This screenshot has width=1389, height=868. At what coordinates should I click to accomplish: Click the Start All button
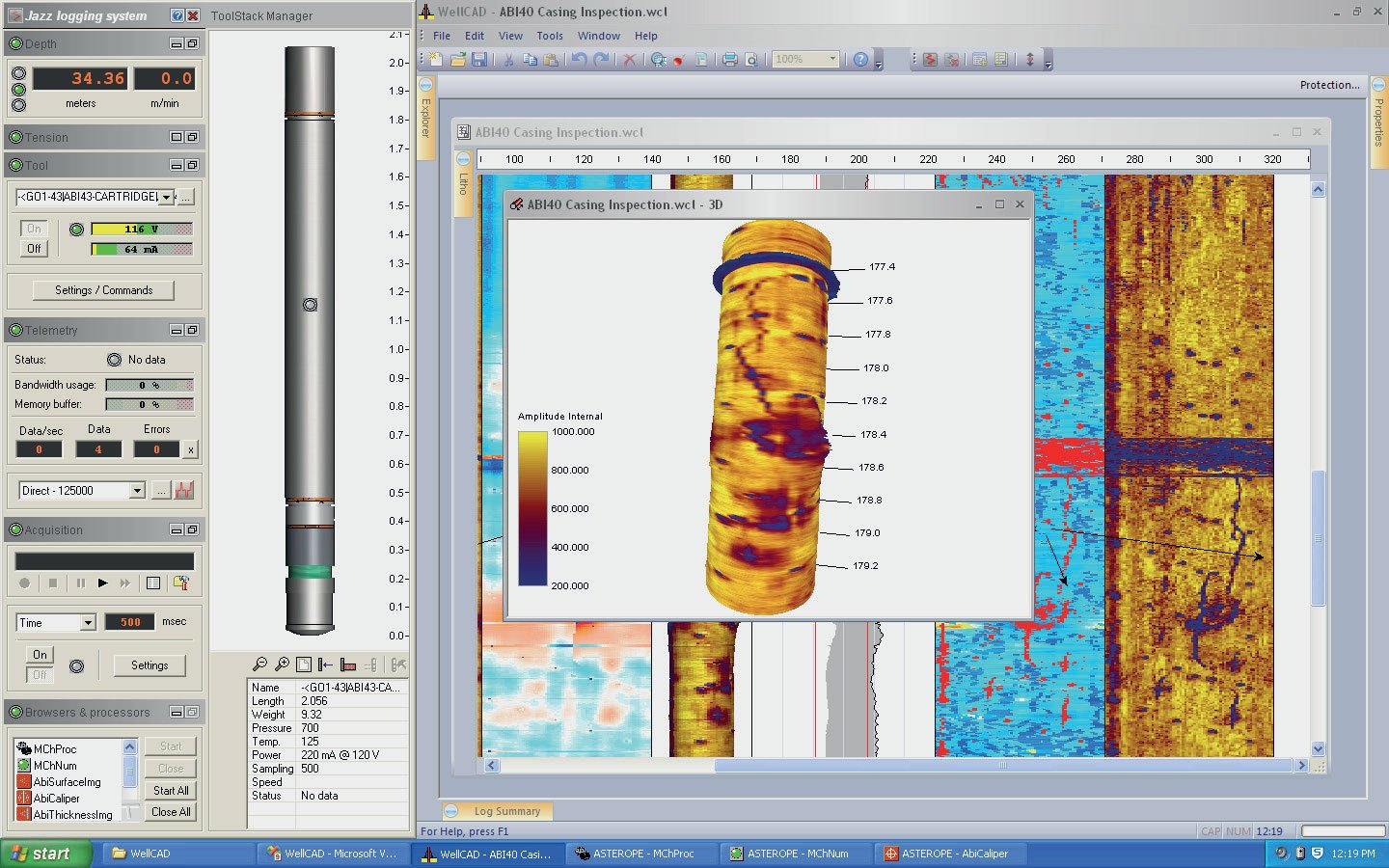pos(171,791)
